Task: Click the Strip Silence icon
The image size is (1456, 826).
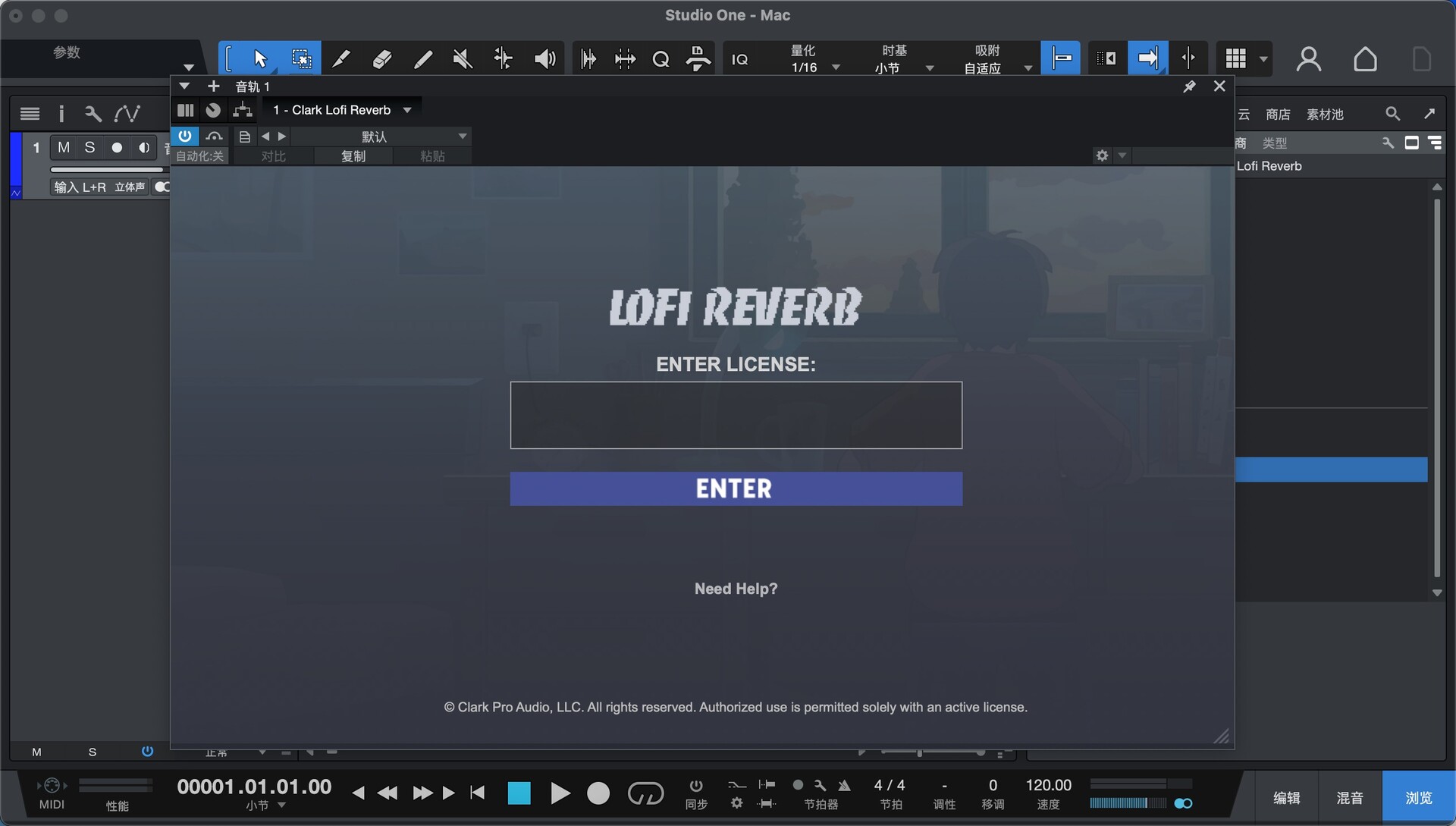Action: pyautogui.click(x=588, y=58)
